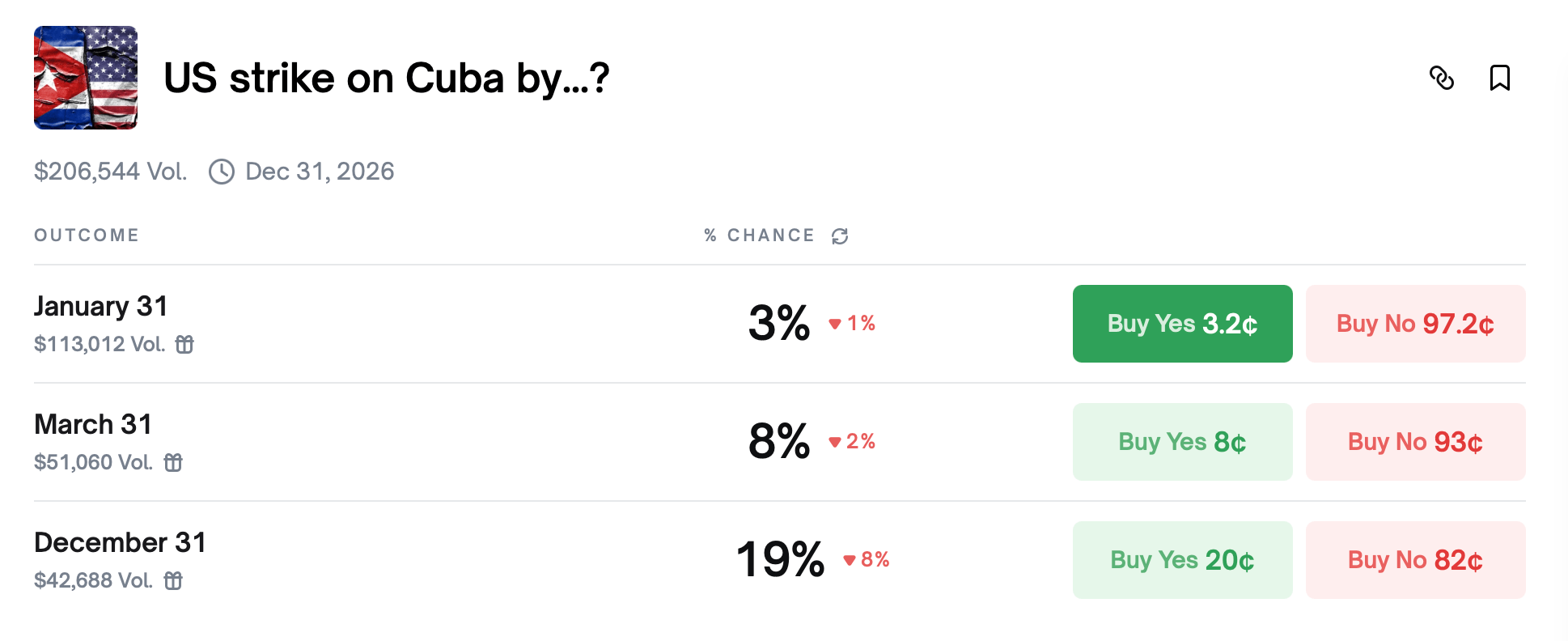The width and height of the screenshot is (1568, 641).
Task: Click the clock icon beside Dec 31, 2026
Action: tap(222, 172)
